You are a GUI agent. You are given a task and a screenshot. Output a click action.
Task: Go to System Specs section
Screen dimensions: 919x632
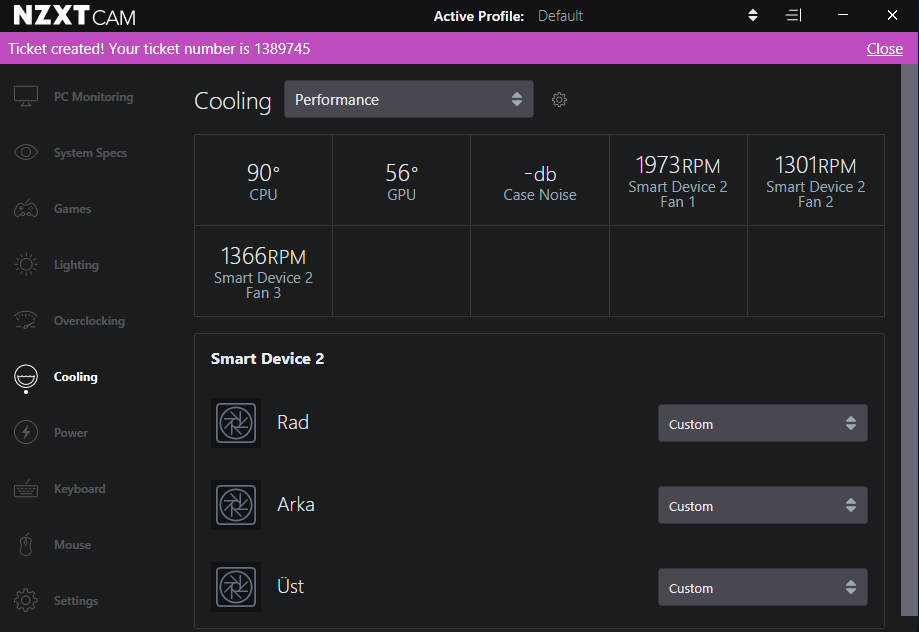point(90,152)
